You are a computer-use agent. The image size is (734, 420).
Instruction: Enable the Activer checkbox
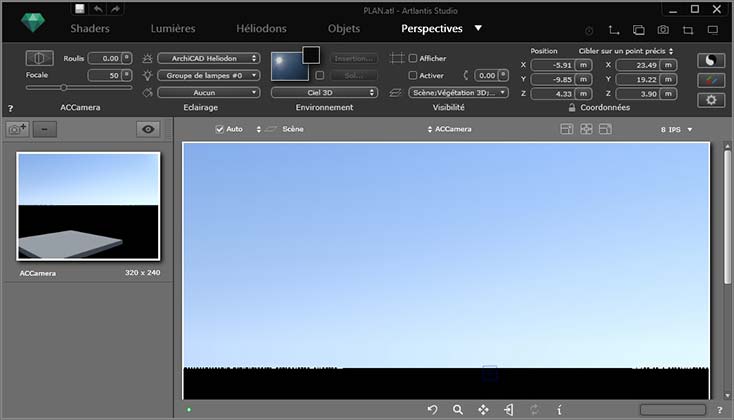(412, 75)
